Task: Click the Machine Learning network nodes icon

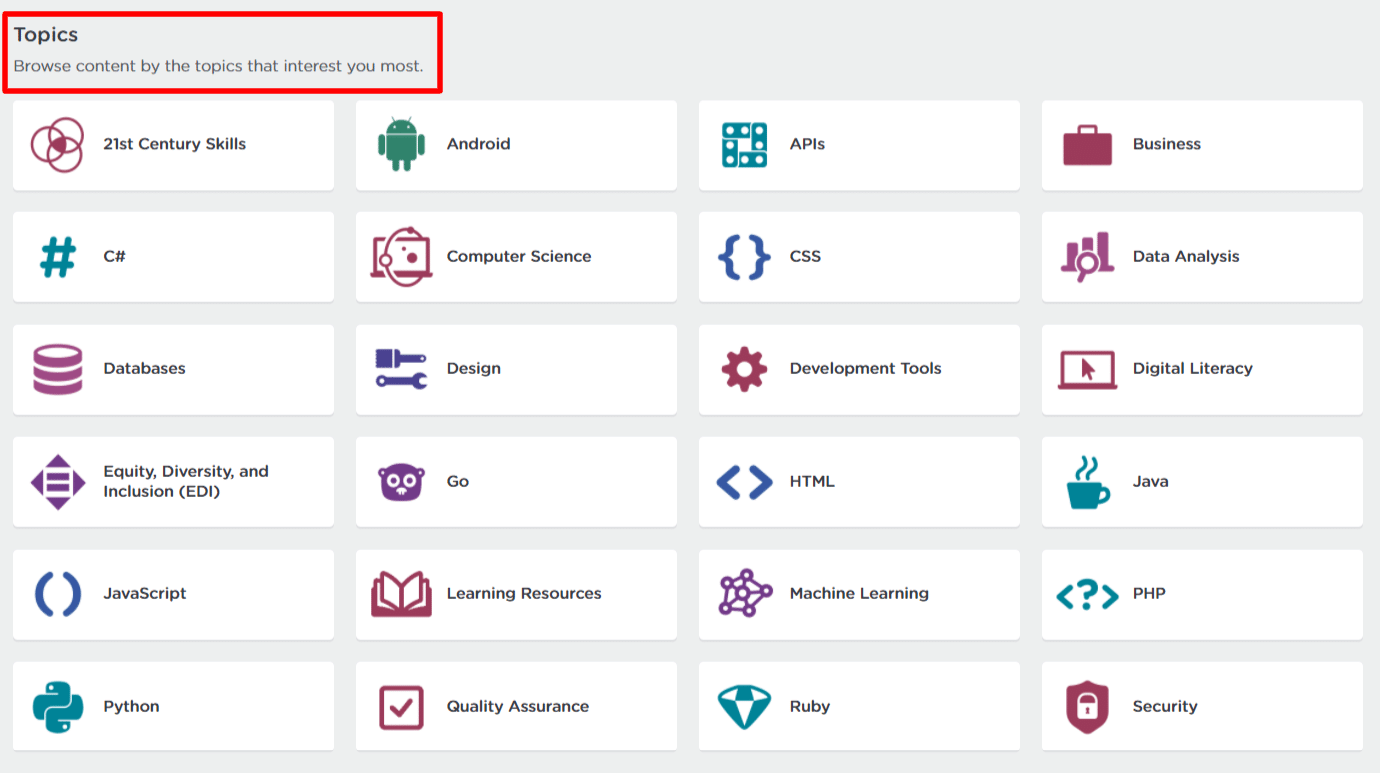Action: [x=745, y=594]
